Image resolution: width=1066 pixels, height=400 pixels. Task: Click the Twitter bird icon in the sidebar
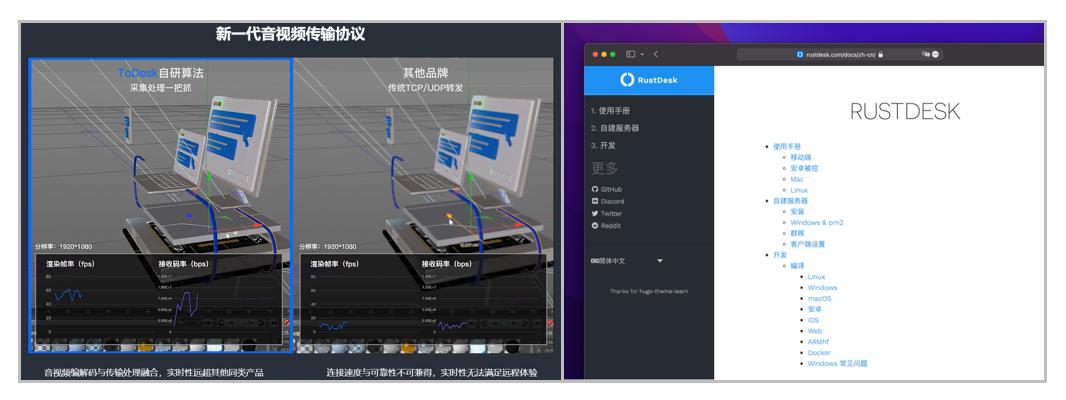coord(595,214)
